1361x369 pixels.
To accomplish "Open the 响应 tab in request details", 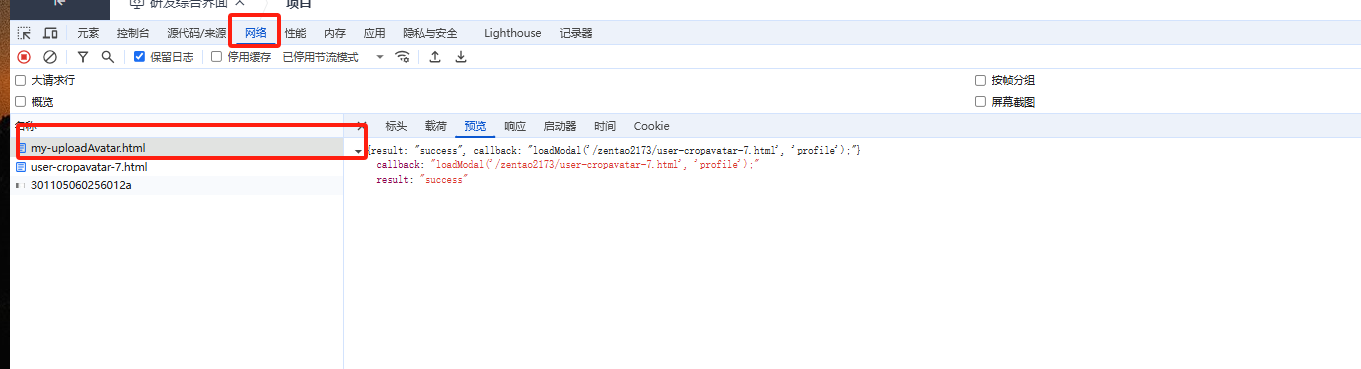I will click(515, 126).
